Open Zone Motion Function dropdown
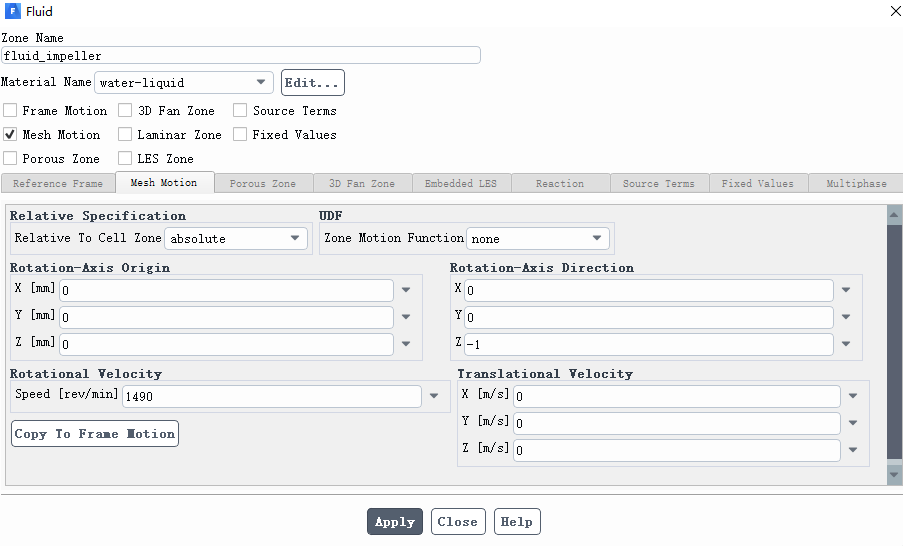 [597, 238]
